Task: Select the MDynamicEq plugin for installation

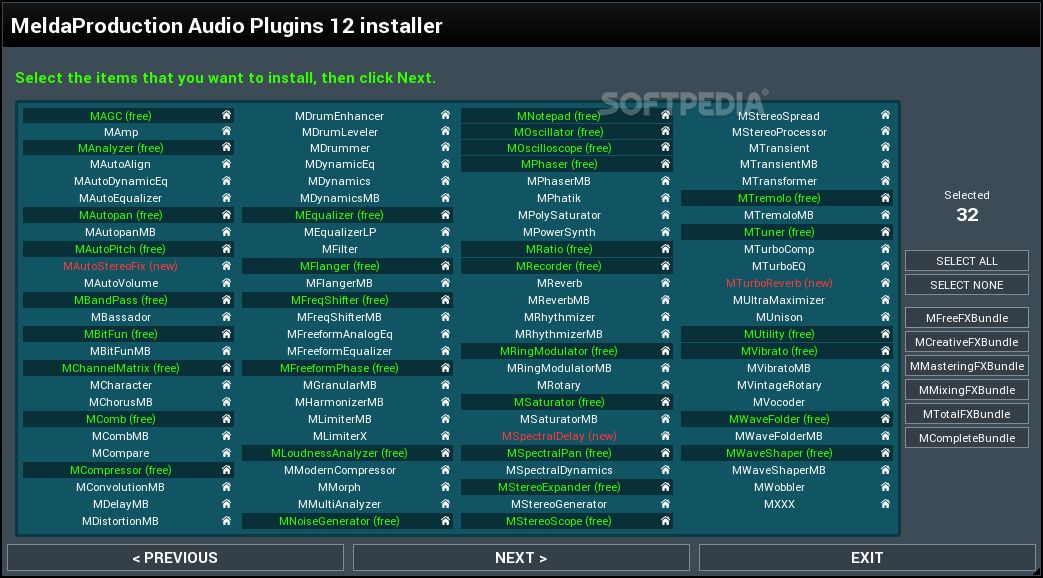Action: [x=340, y=164]
